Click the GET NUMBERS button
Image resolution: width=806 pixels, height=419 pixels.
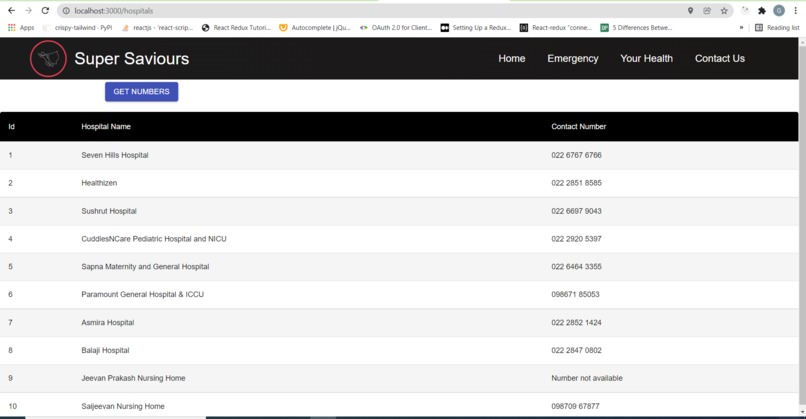point(141,92)
